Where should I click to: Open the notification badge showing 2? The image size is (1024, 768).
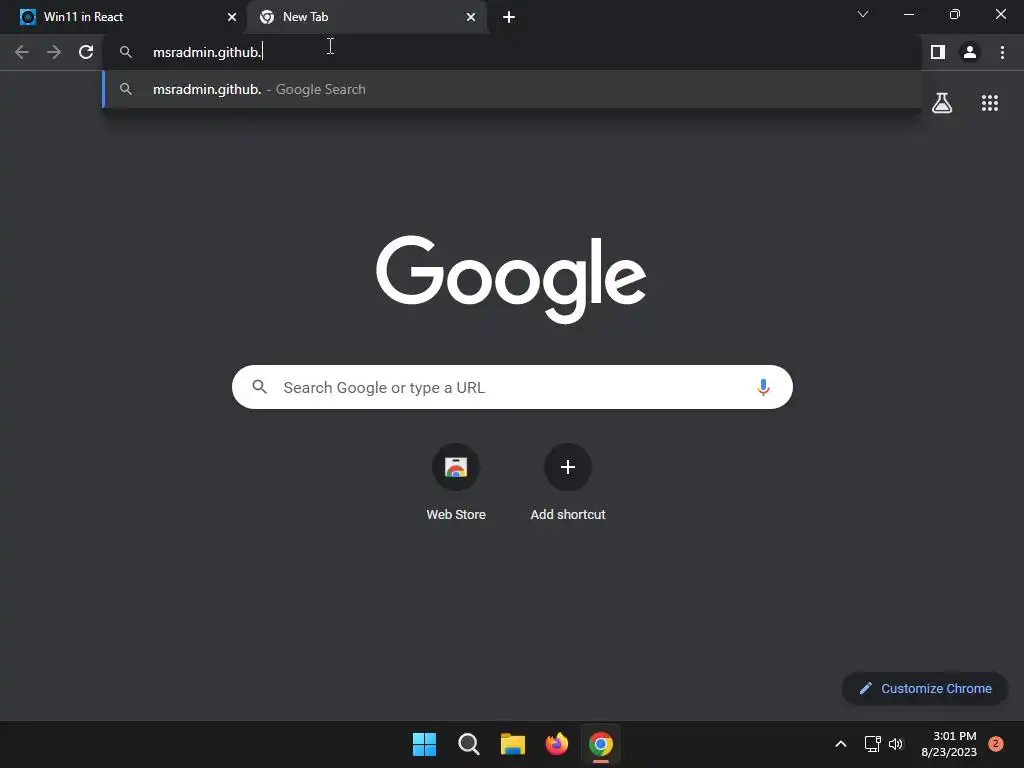pos(996,744)
